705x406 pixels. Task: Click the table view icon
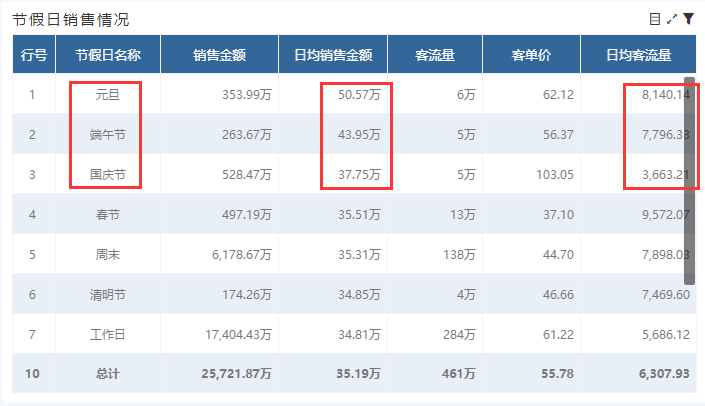(x=655, y=19)
